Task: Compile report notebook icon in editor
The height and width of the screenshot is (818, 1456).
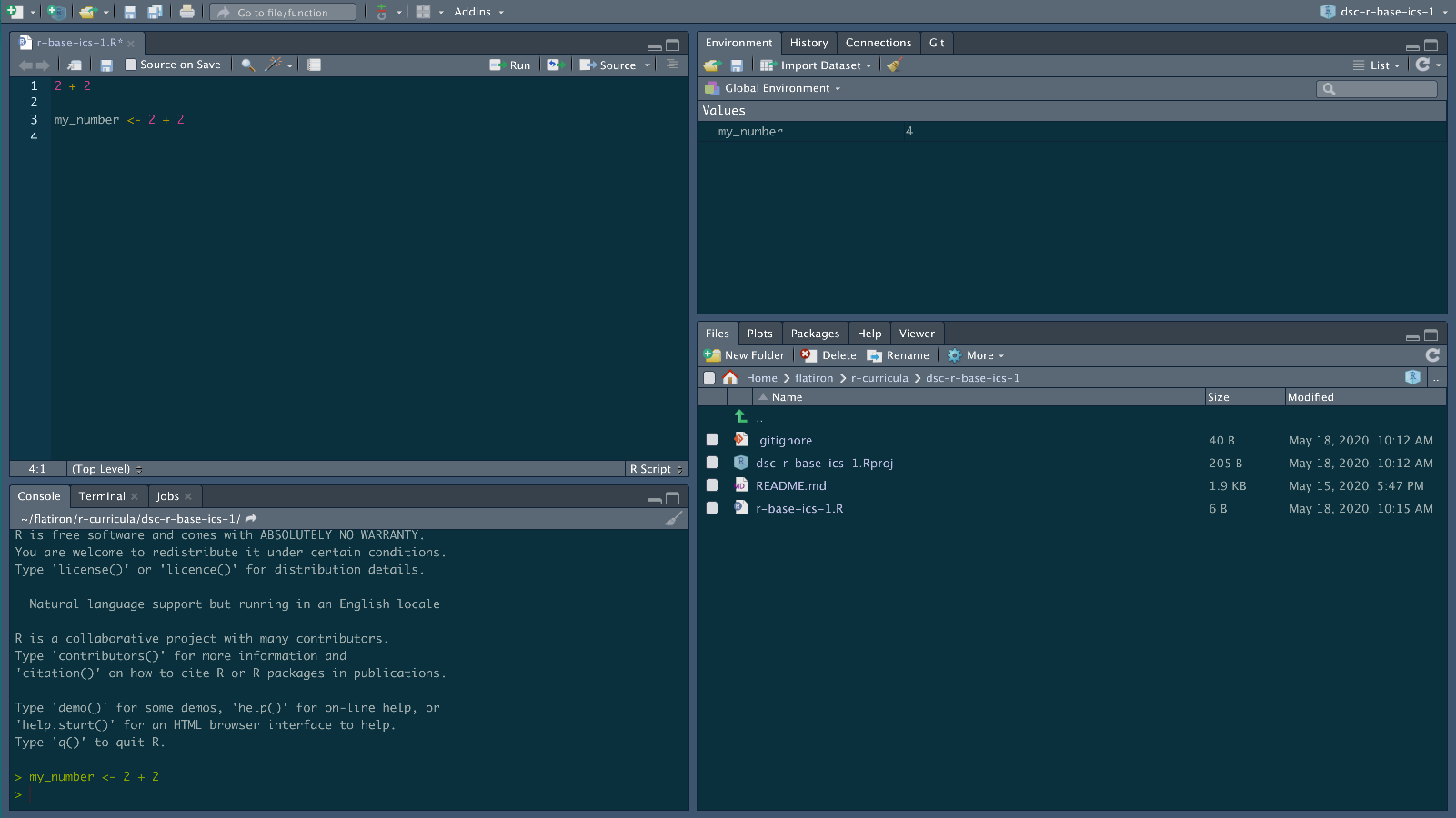Action: (x=314, y=65)
